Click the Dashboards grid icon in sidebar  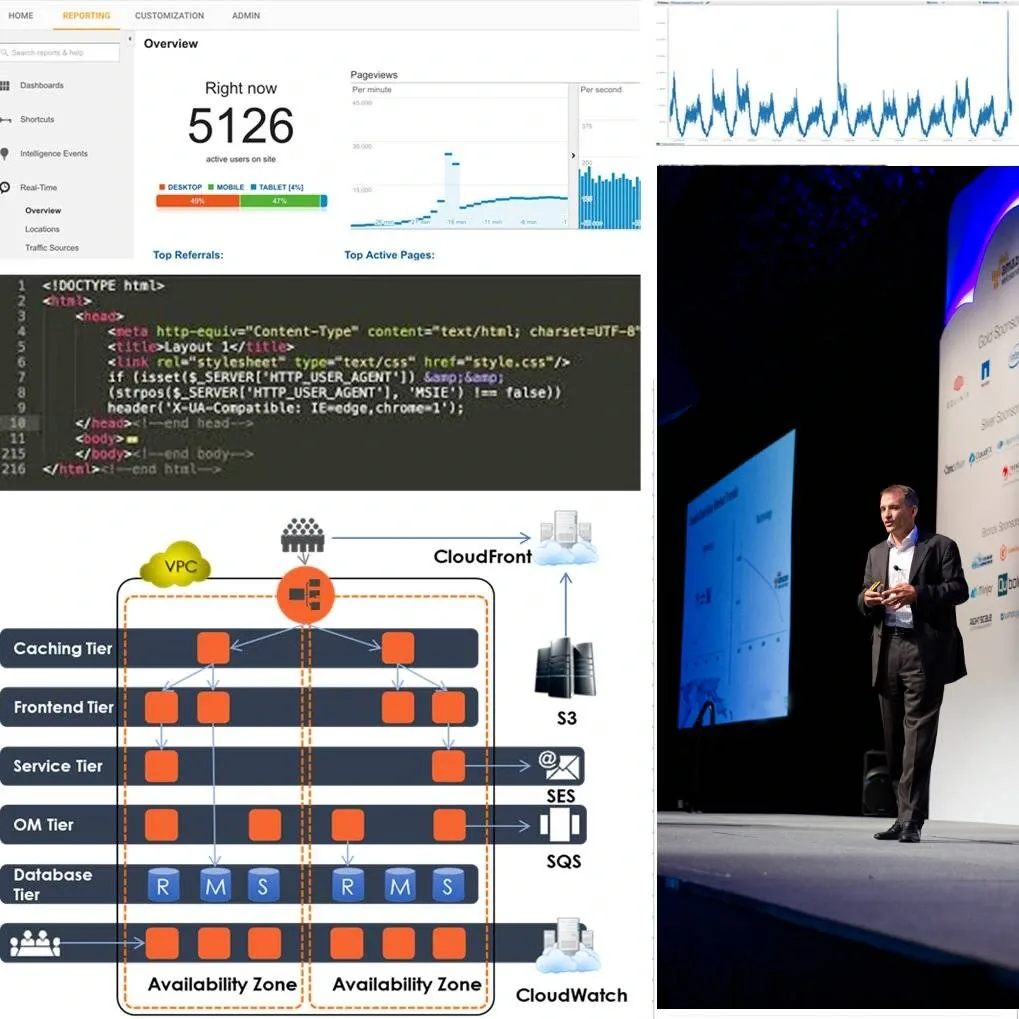[5, 86]
